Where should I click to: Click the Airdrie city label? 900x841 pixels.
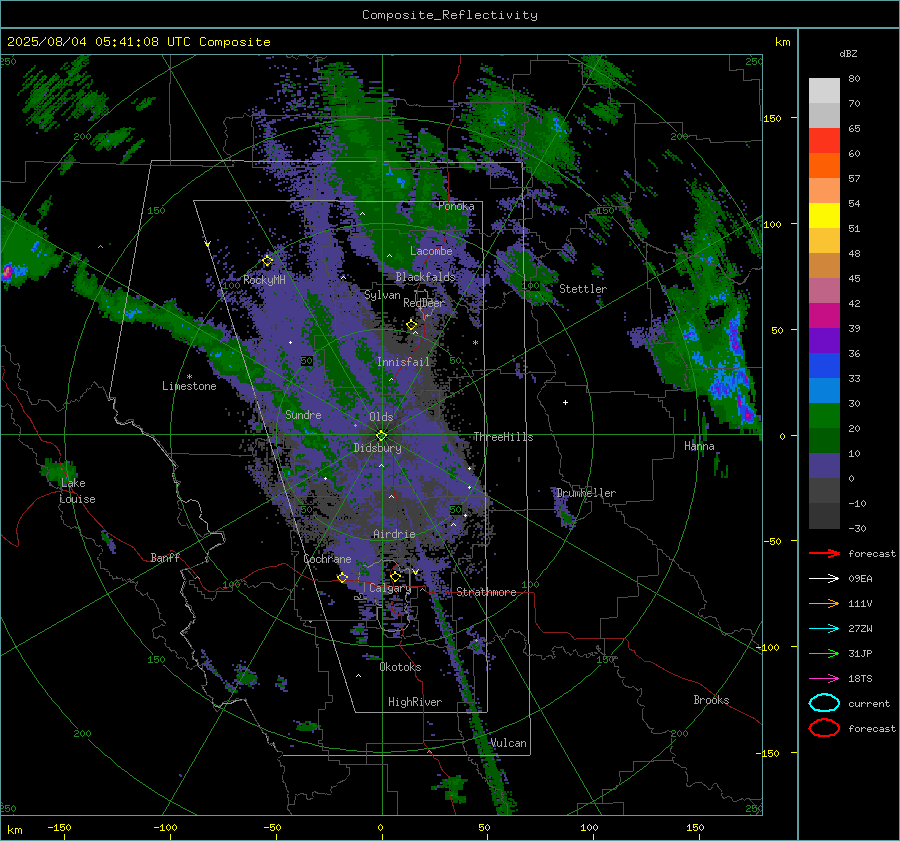pos(394,534)
